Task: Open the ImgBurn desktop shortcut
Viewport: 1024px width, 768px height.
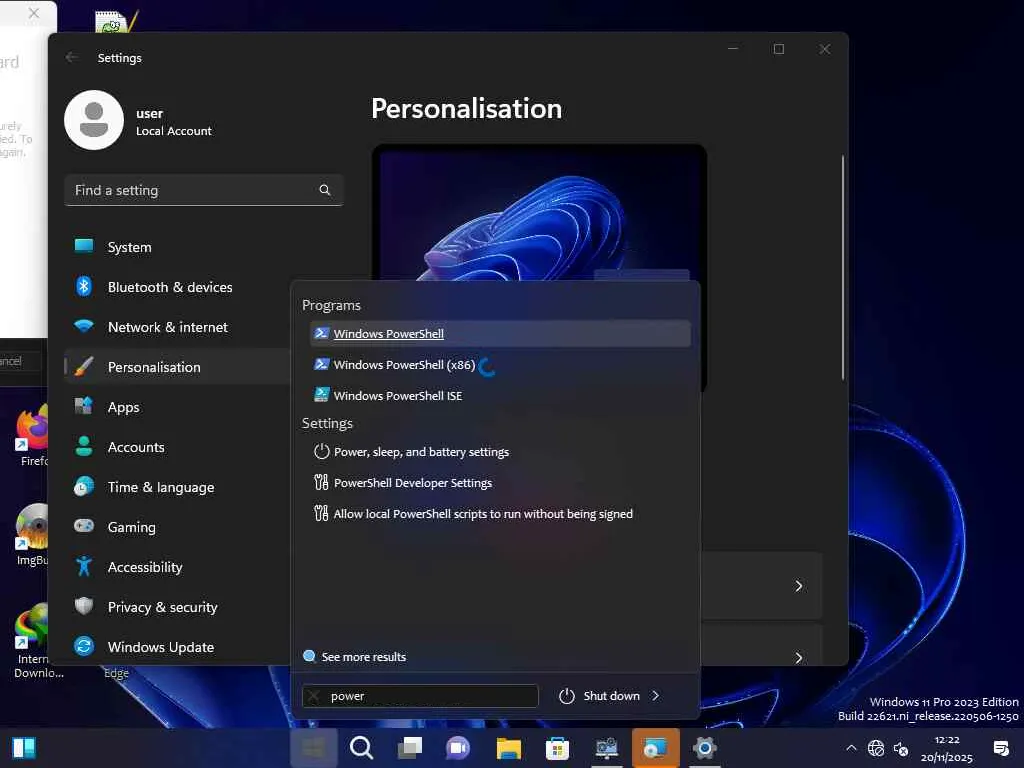Action: [x=33, y=535]
